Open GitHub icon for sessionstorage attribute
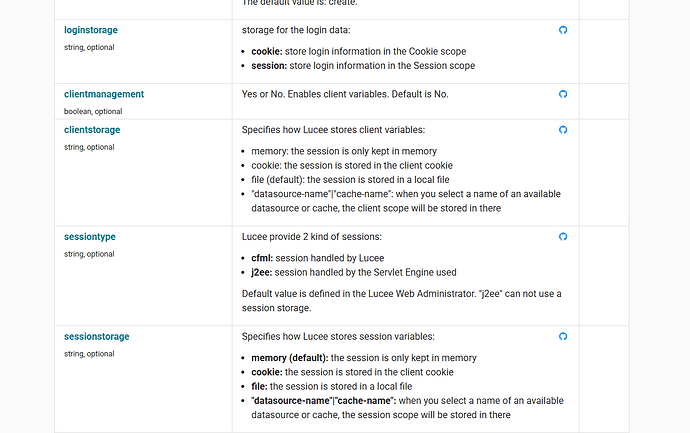 pyautogui.click(x=563, y=337)
